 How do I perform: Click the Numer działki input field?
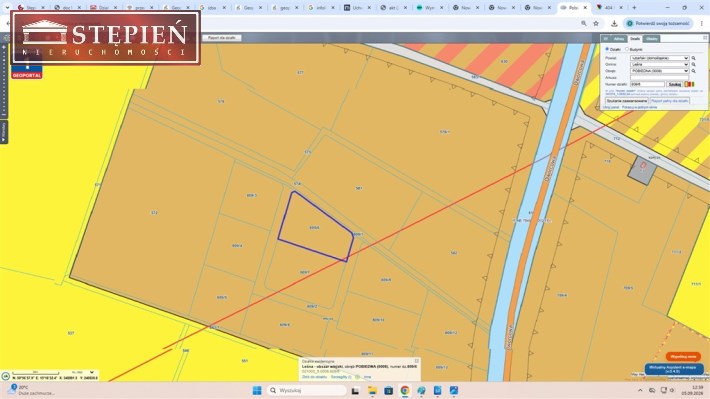[x=648, y=84]
